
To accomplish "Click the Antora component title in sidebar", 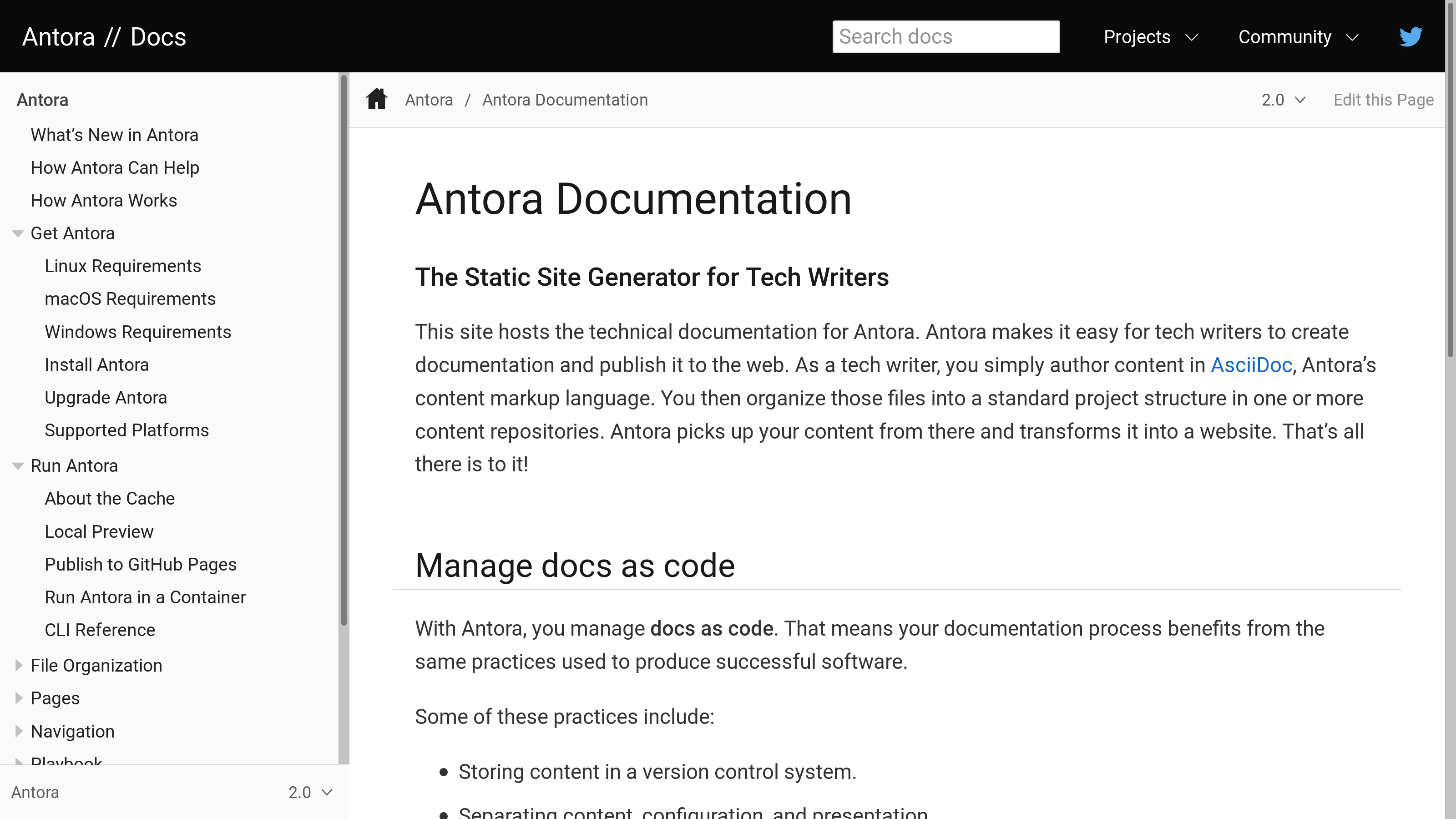I will 42,100.
